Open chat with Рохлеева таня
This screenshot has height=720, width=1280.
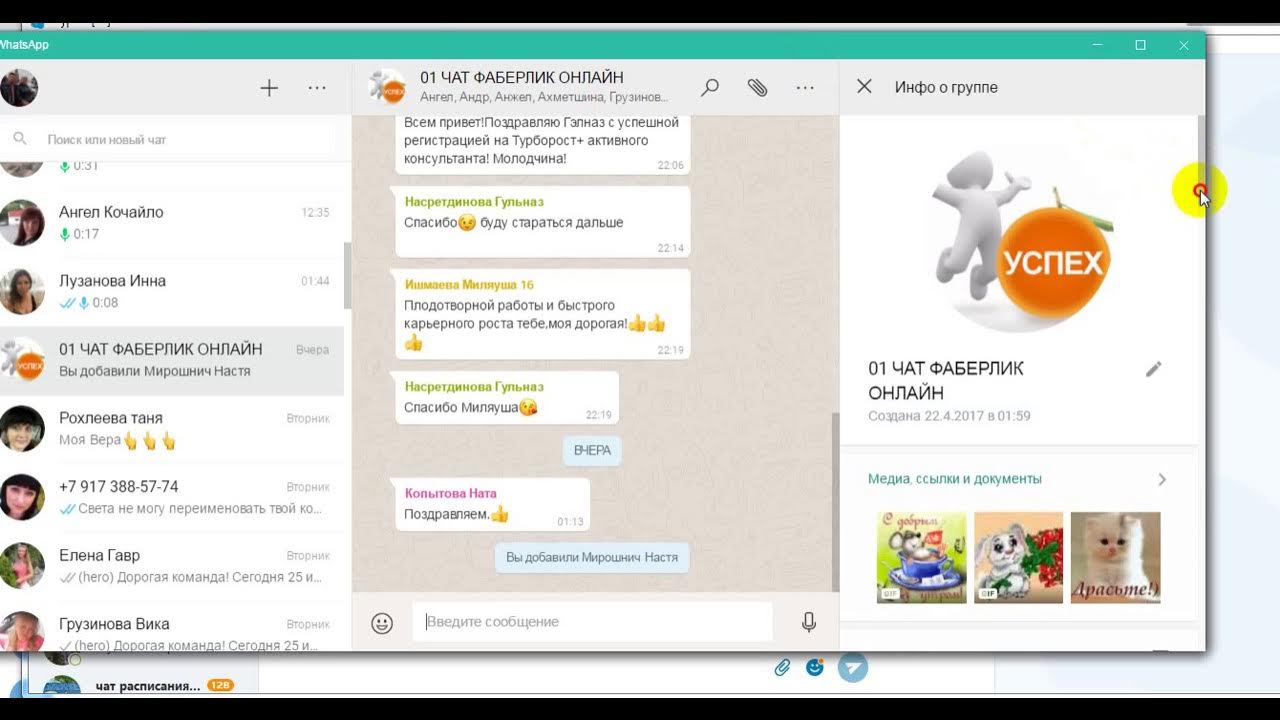click(x=172, y=429)
